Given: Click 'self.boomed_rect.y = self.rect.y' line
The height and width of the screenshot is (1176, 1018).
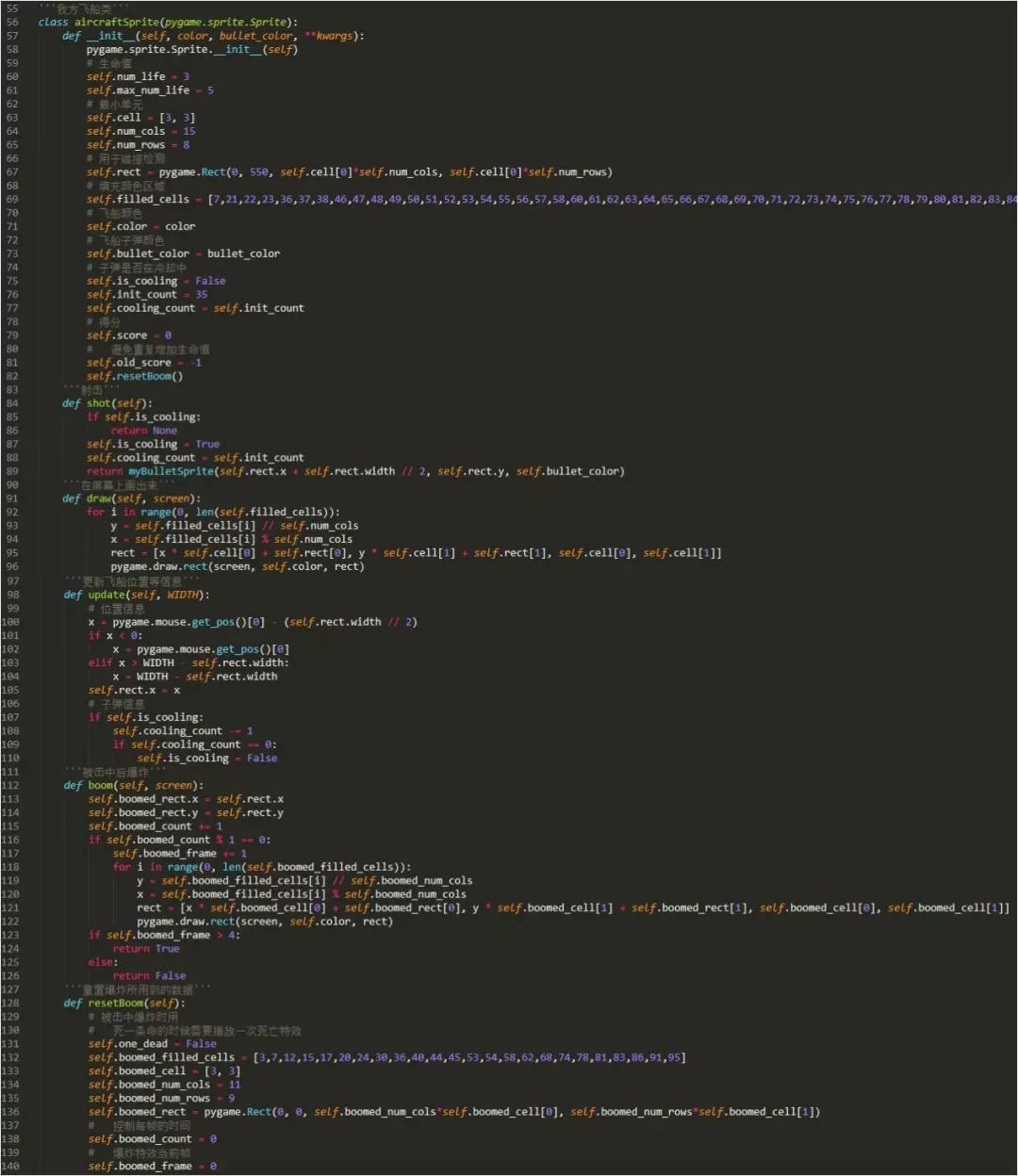Looking at the screenshot, I should (186, 812).
